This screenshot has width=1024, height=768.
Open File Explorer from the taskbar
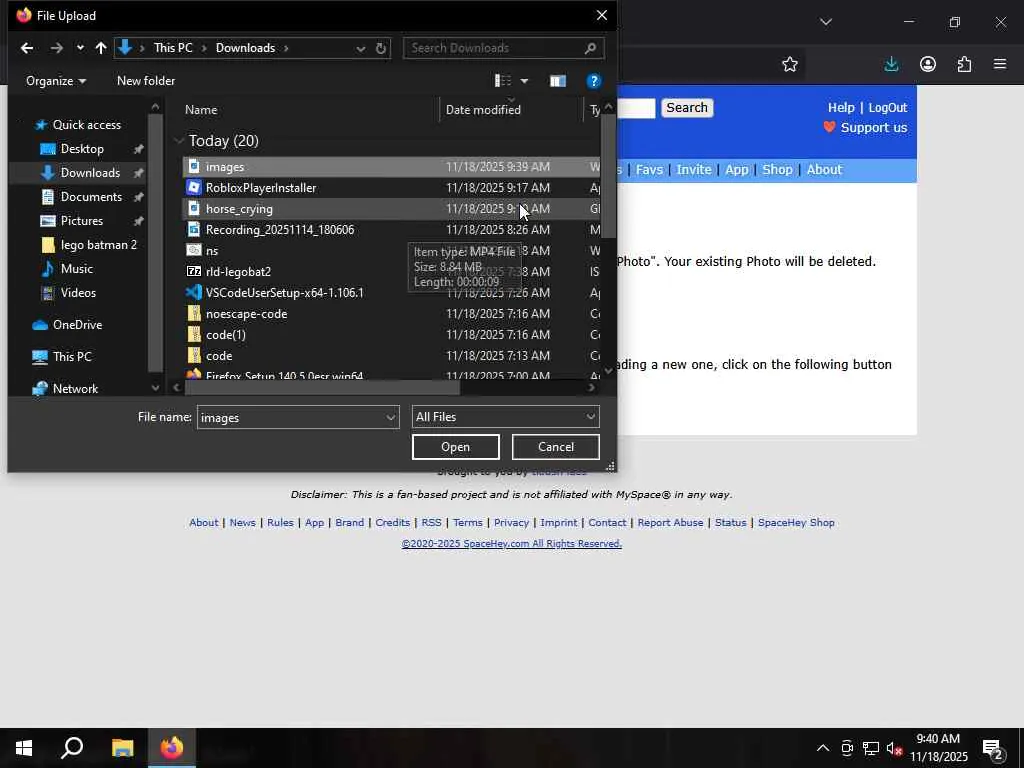tap(122, 748)
